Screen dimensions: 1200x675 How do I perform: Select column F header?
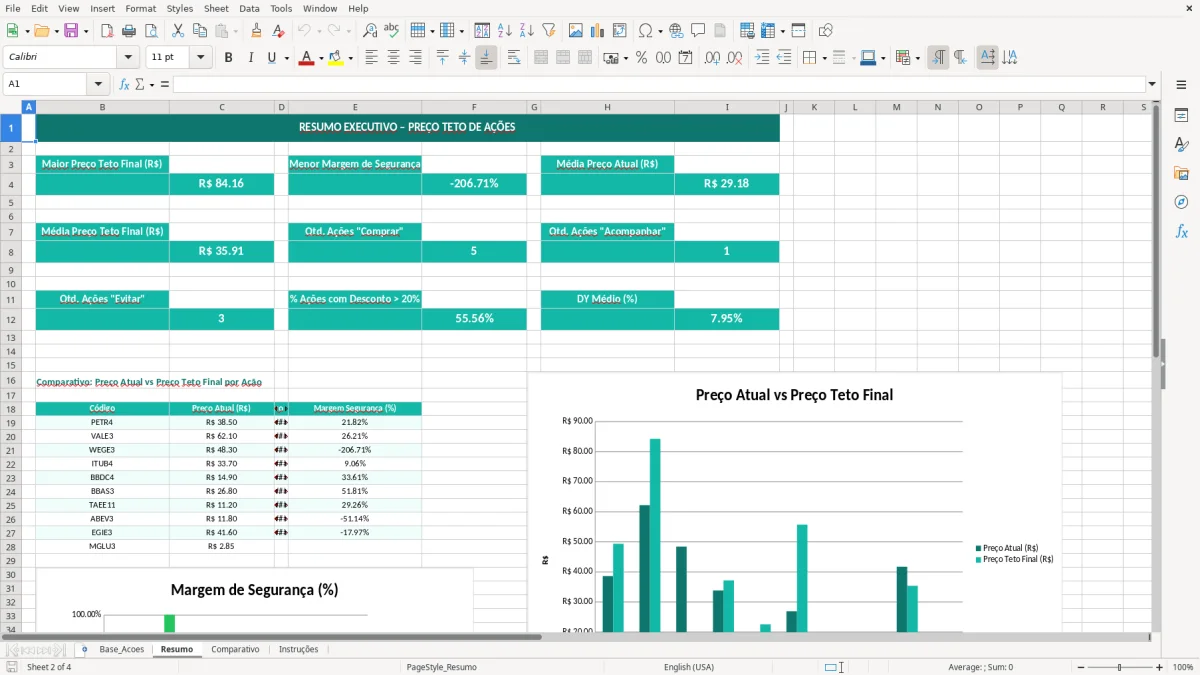pyautogui.click(x=474, y=107)
